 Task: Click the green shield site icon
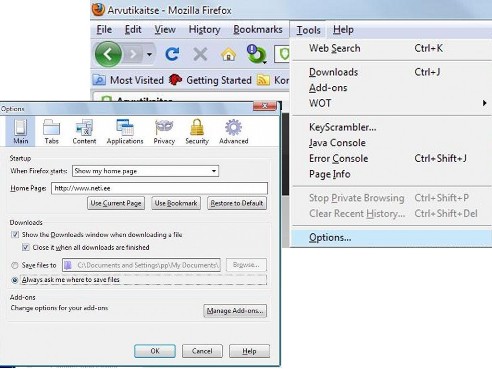(284, 54)
